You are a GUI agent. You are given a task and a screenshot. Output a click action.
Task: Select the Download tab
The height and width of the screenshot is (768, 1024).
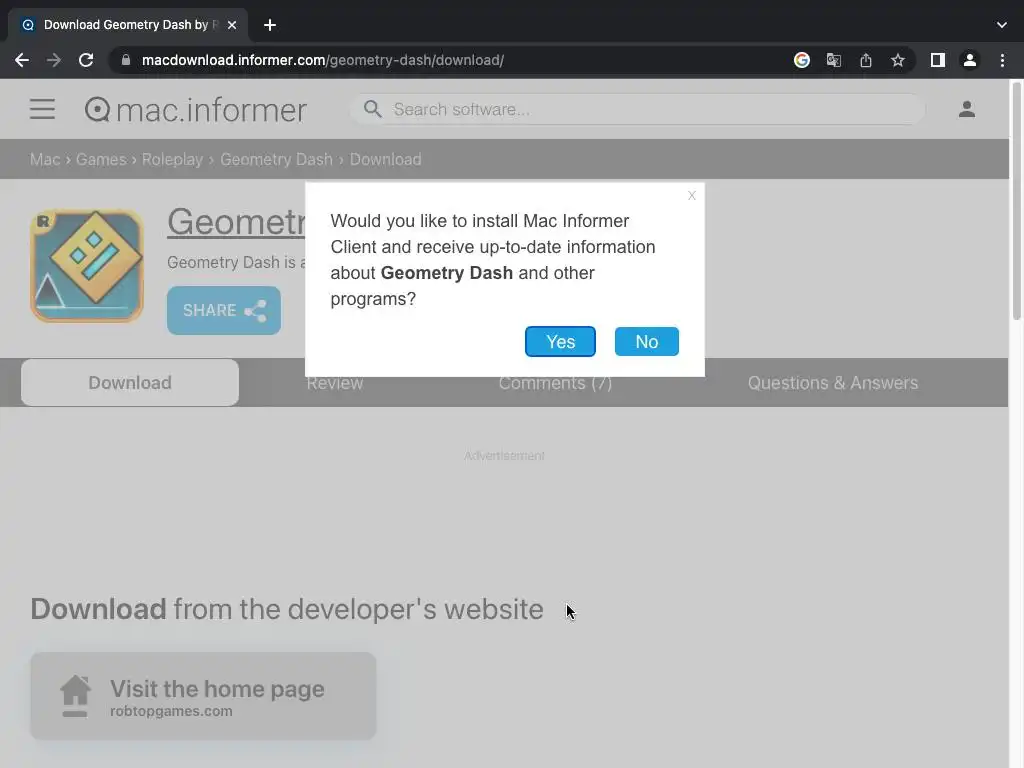130,383
